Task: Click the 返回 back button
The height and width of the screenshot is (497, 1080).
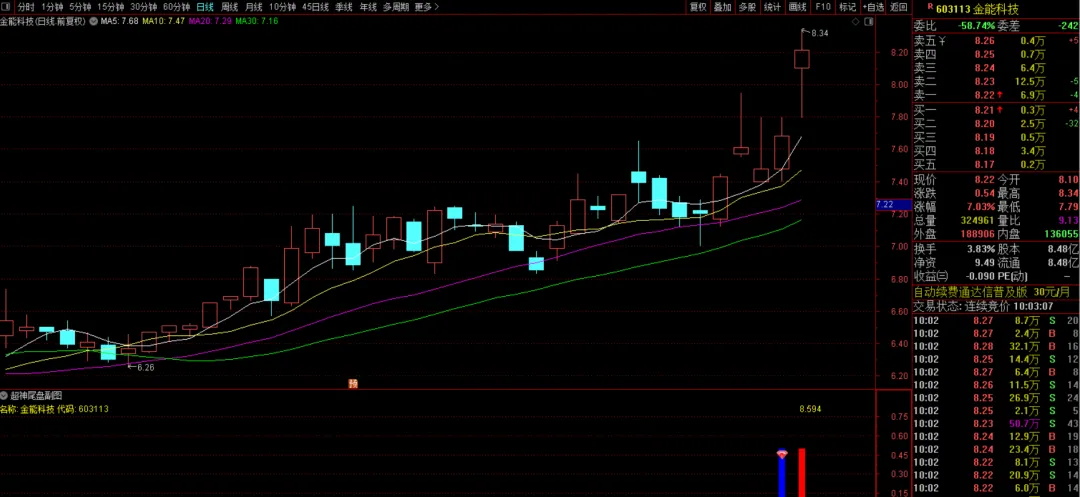Action: click(898, 7)
